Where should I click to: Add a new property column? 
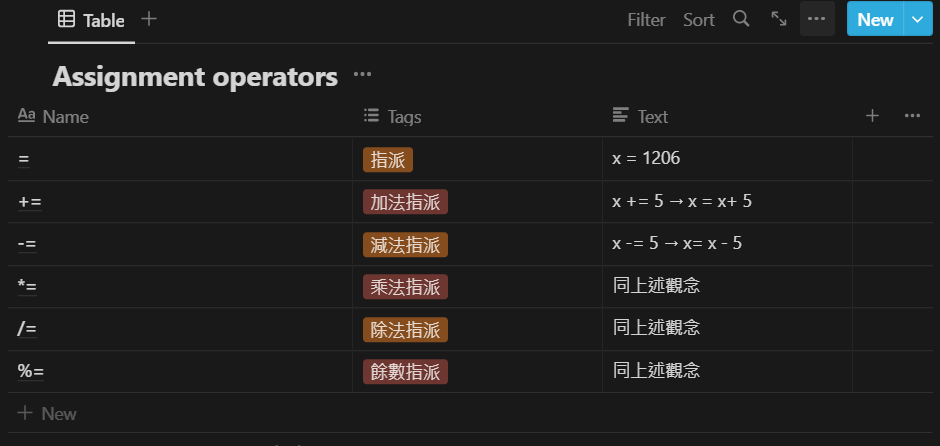(872, 116)
